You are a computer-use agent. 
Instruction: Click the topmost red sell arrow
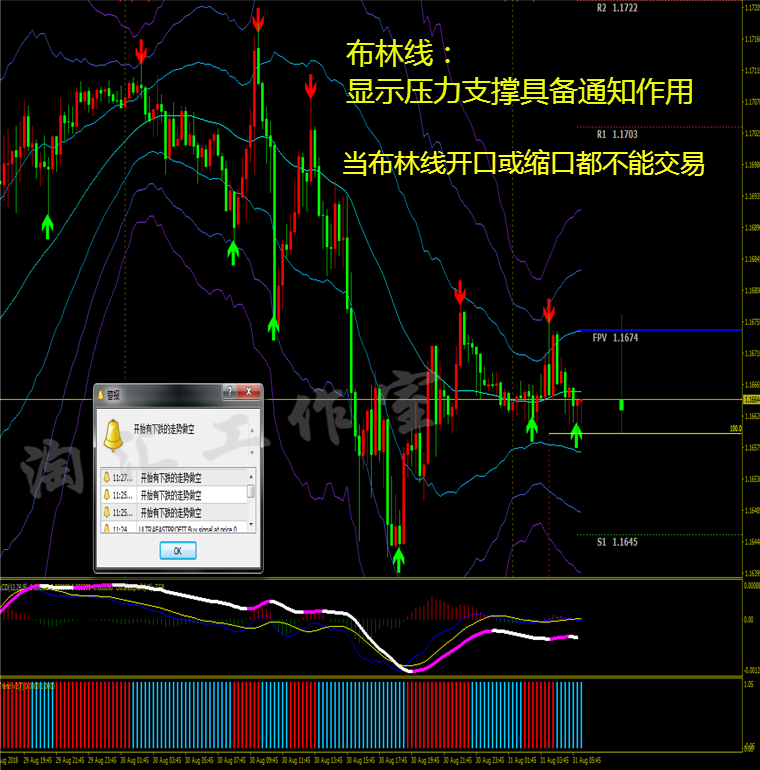point(258,22)
